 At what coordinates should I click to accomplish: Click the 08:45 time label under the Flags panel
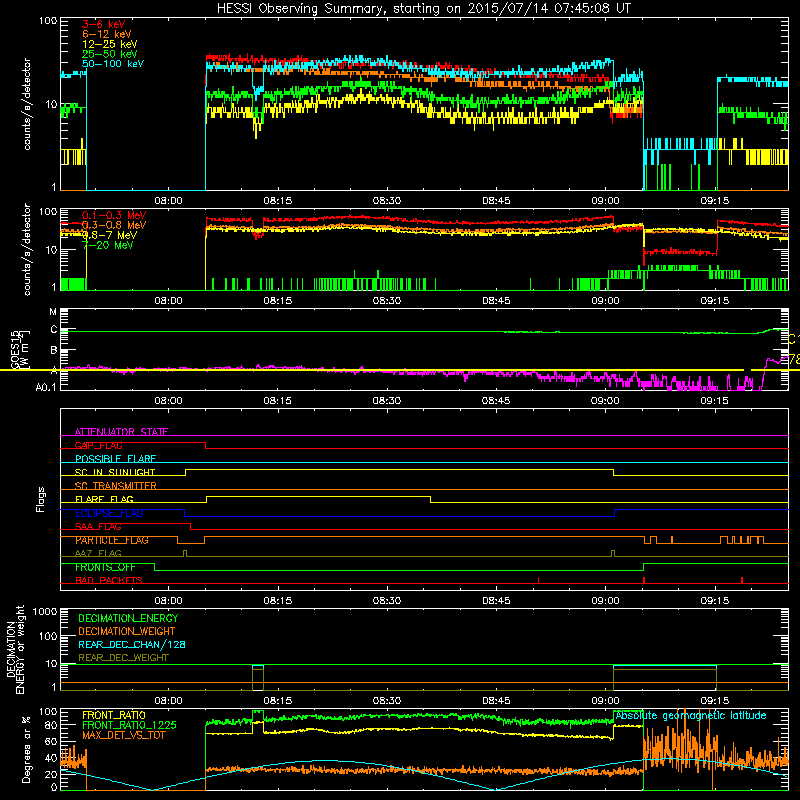click(496, 601)
